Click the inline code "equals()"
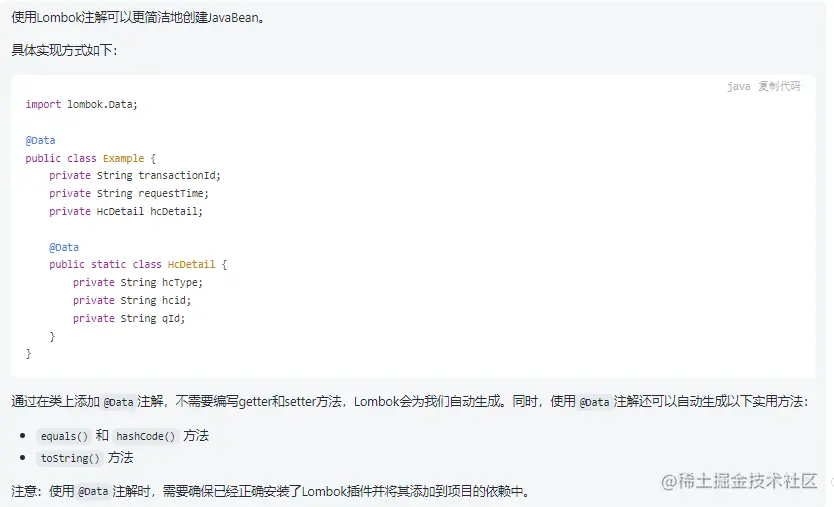The image size is (834, 507). click(64, 436)
